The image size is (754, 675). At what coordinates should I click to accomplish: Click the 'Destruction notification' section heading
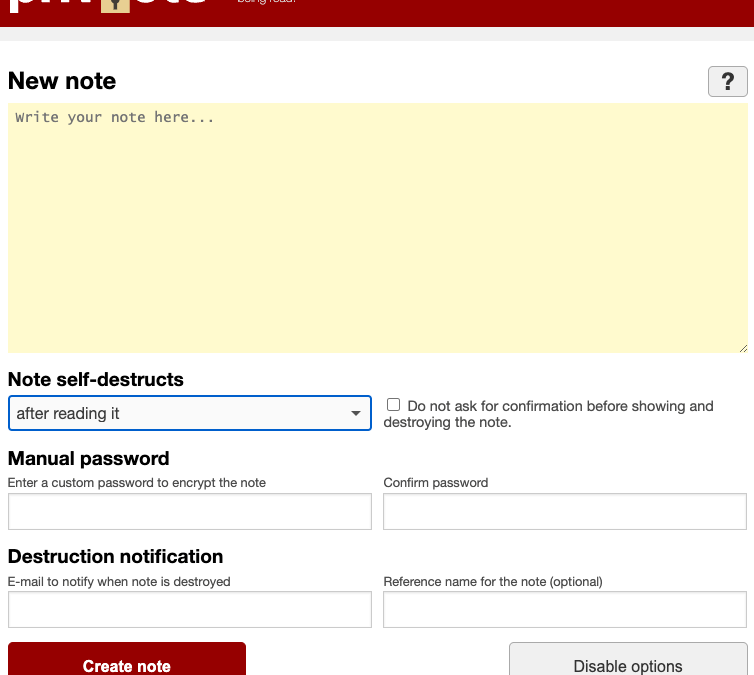tap(115, 556)
